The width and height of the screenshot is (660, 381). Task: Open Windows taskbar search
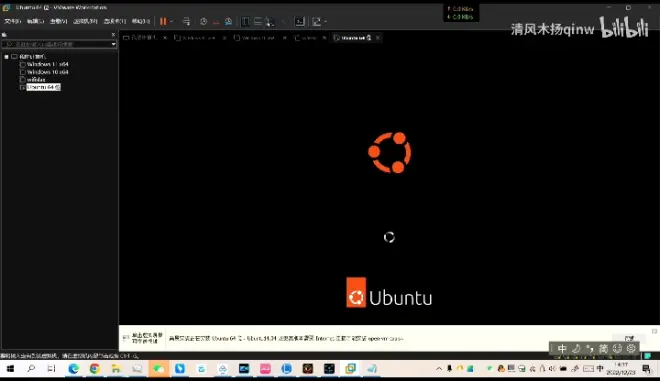(31, 369)
